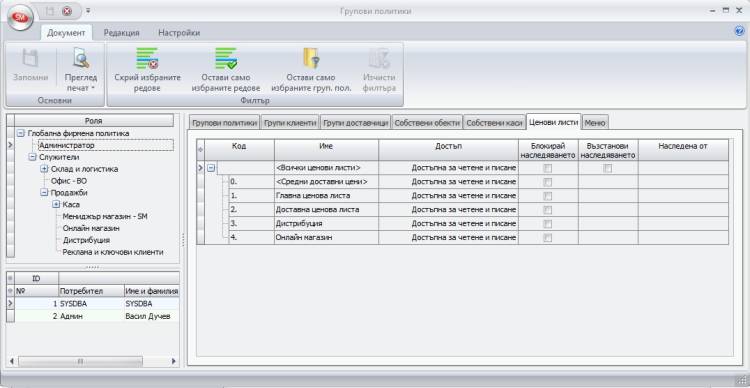Select Реклама и ключови клиенти role
Viewport: 750px width, 388px height.
(113, 252)
